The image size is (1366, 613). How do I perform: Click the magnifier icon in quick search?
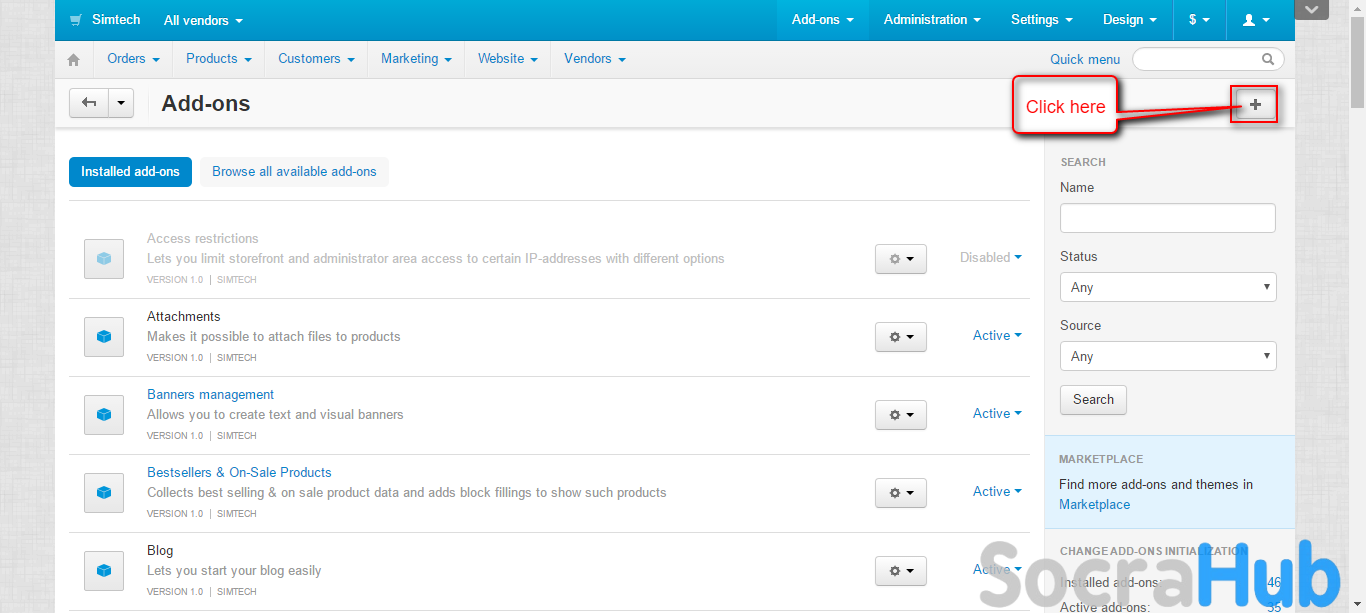(x=1268, y=59)
